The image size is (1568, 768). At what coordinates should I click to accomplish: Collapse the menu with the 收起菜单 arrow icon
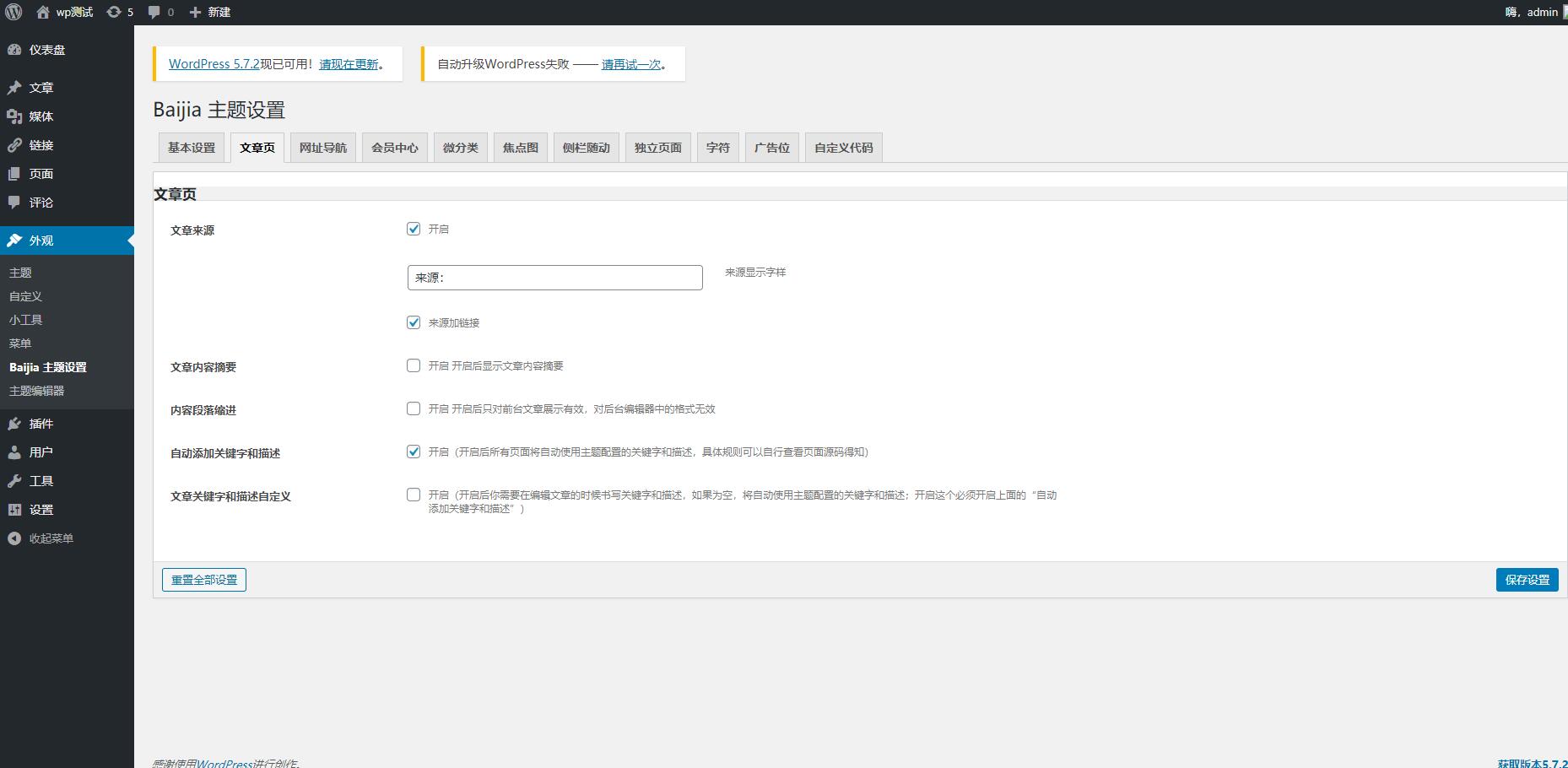point(14,538)
